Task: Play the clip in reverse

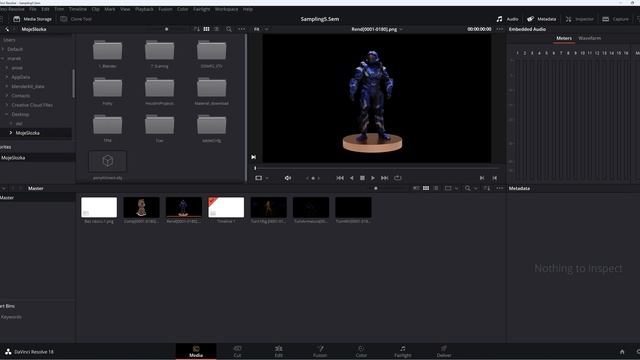Action: [x=351, y=178]
